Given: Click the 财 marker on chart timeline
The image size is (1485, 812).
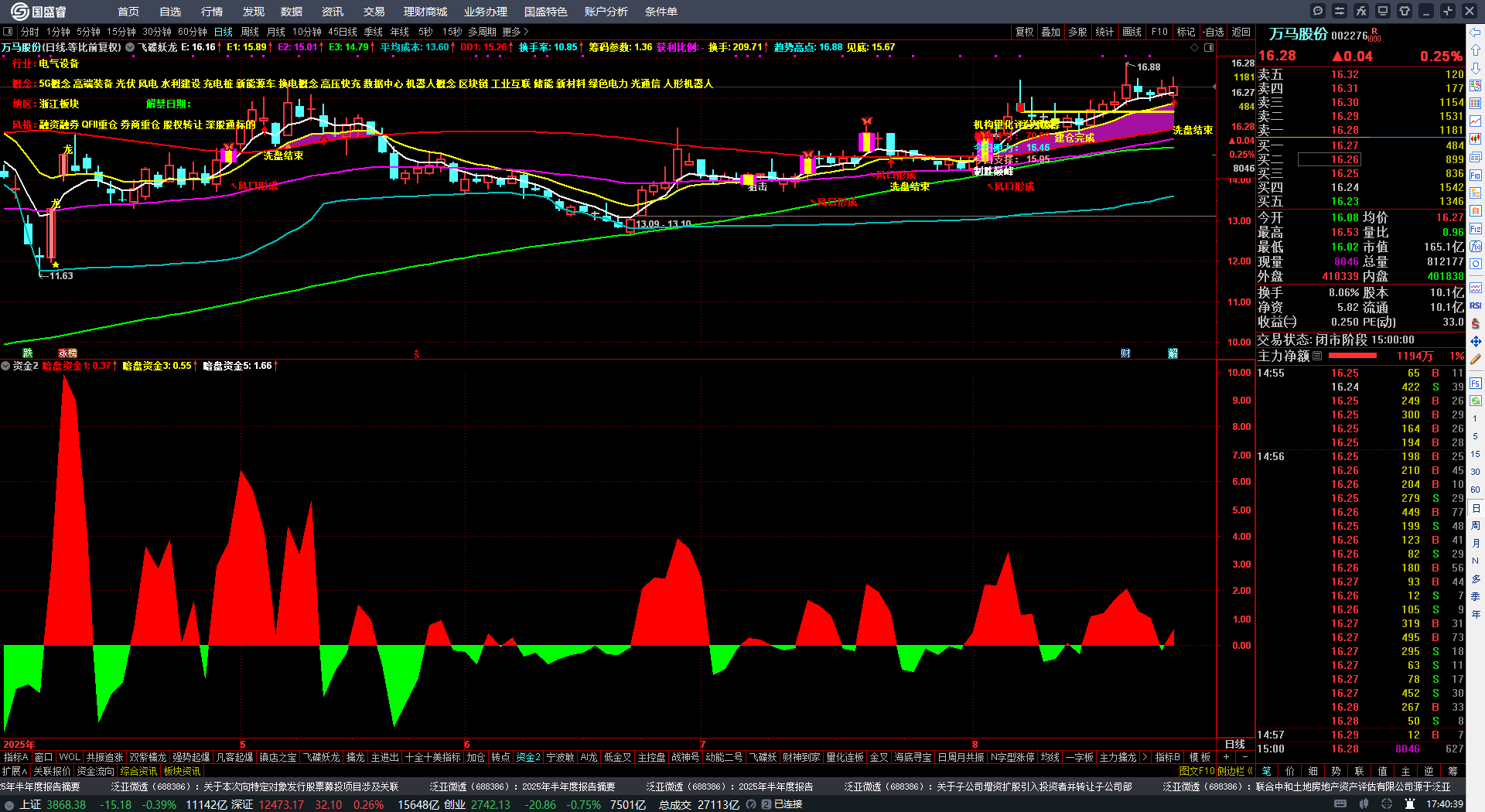Looking at the screenshot, I should 1125,353.
